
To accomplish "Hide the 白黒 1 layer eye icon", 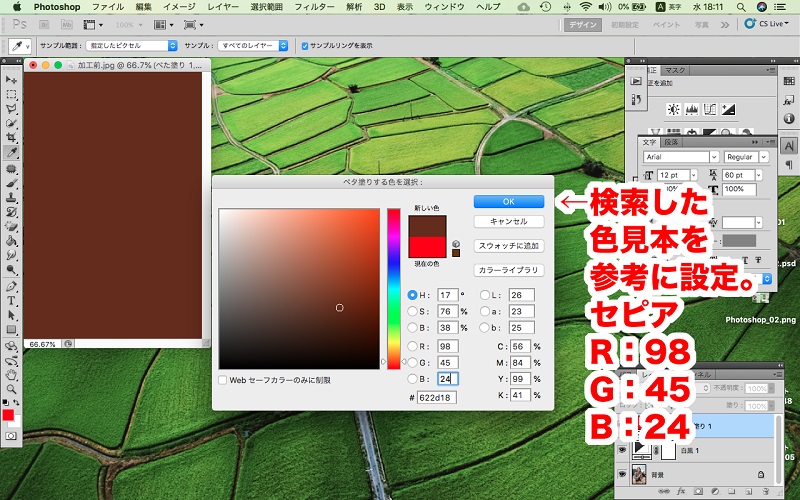I will tap(622, 450).
